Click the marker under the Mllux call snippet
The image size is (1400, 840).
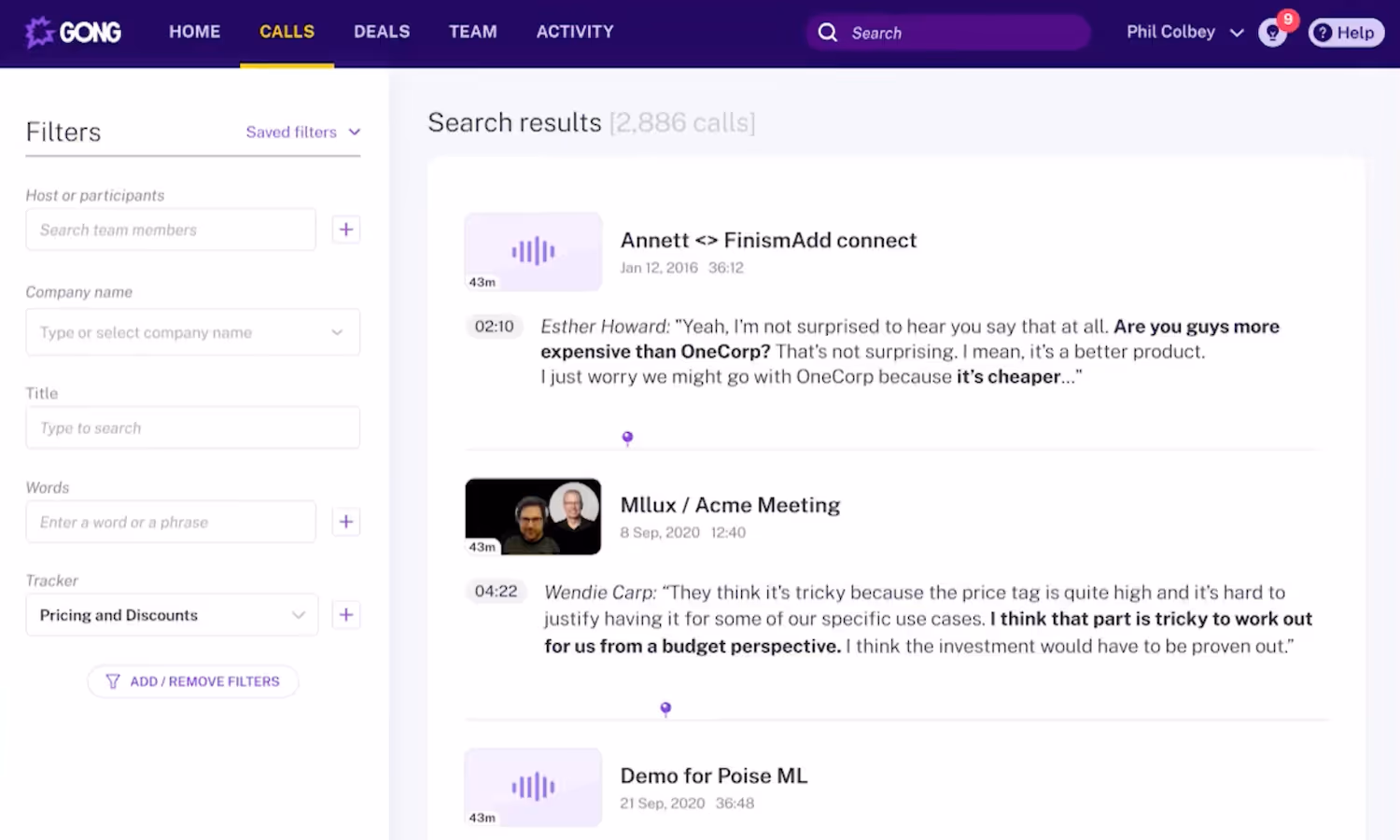[665, 709]
